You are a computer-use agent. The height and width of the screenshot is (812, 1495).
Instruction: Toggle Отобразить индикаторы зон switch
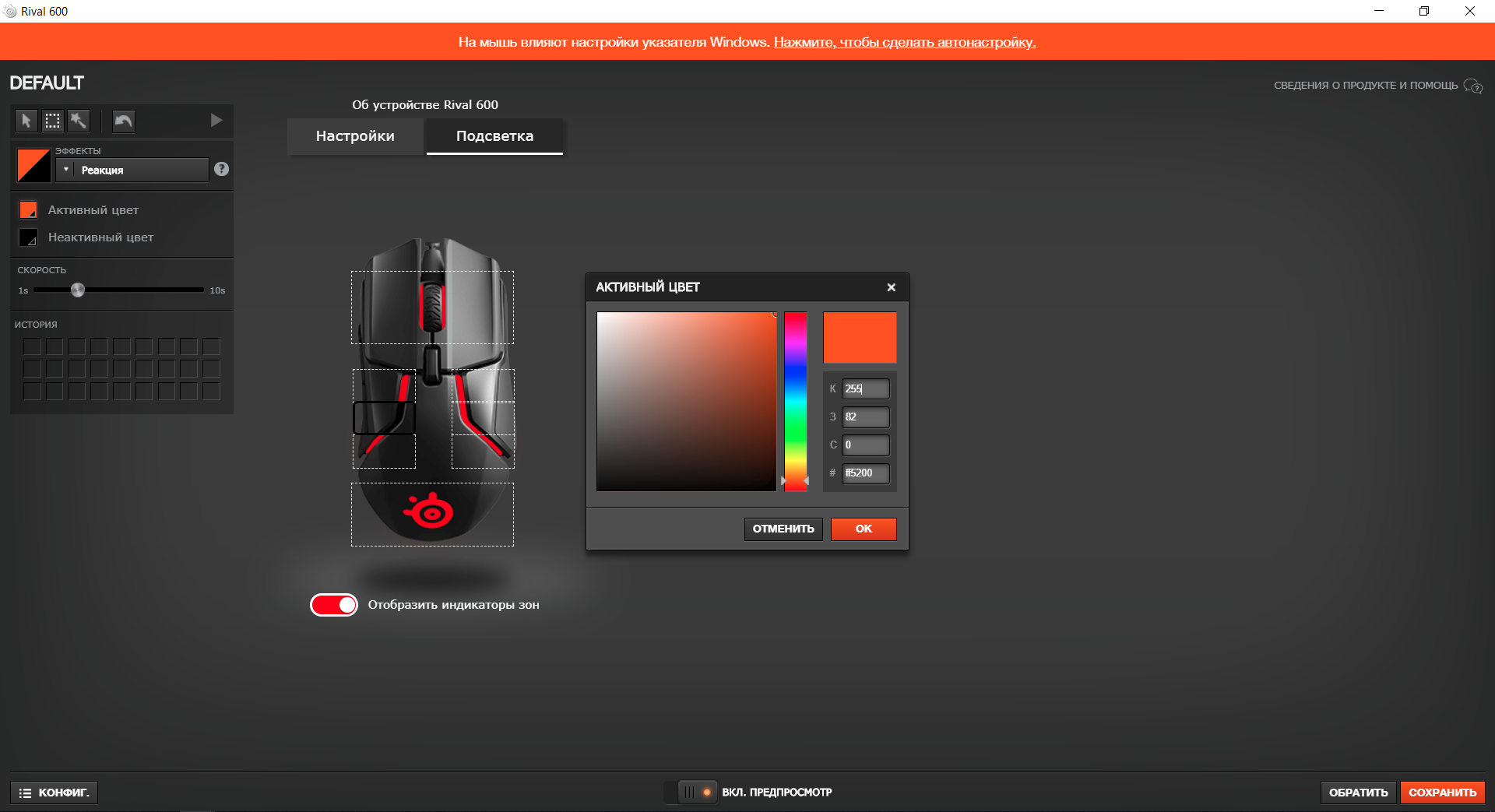tap(334, 605)
